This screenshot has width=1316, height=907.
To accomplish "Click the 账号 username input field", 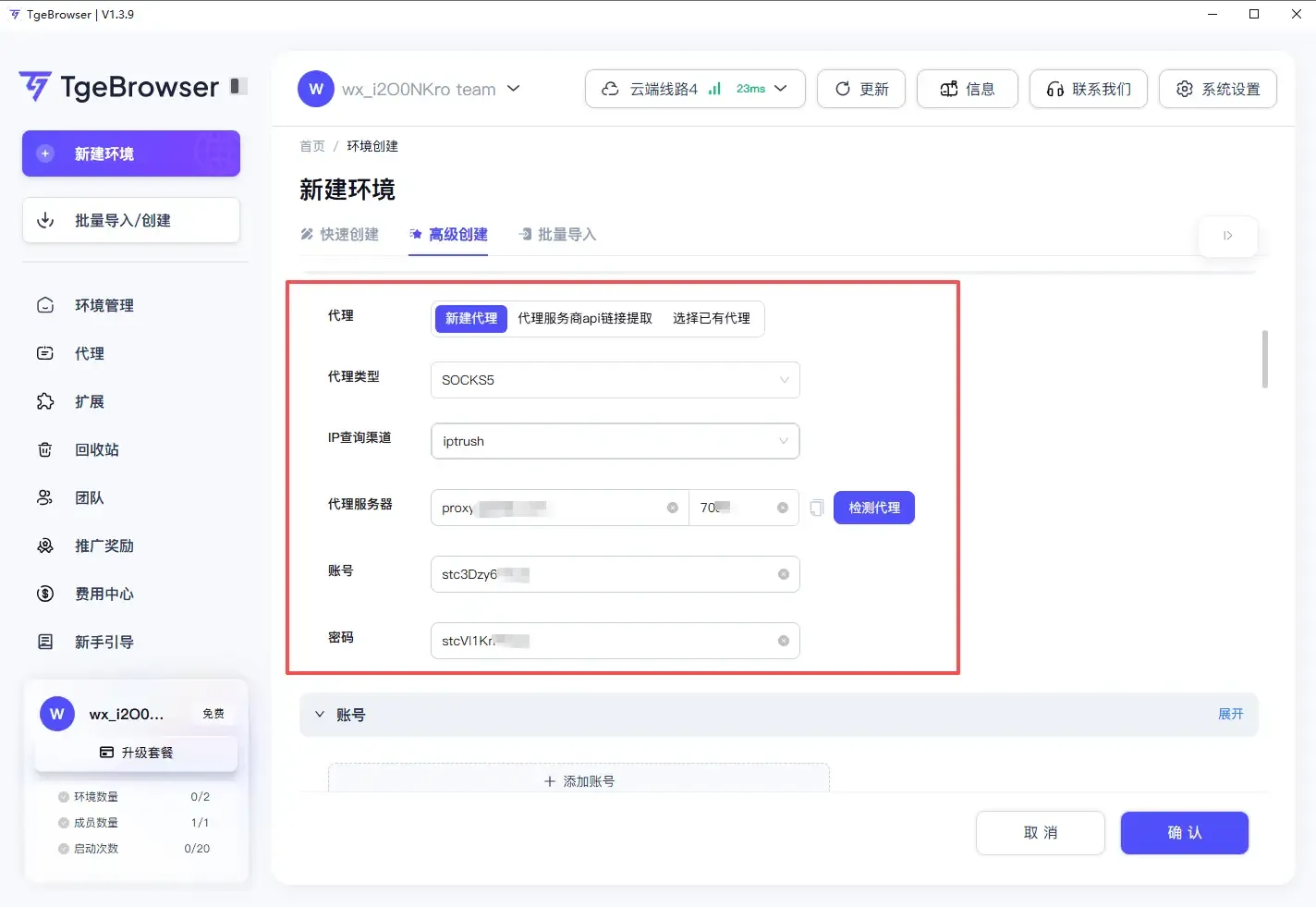I will (615, 574).
